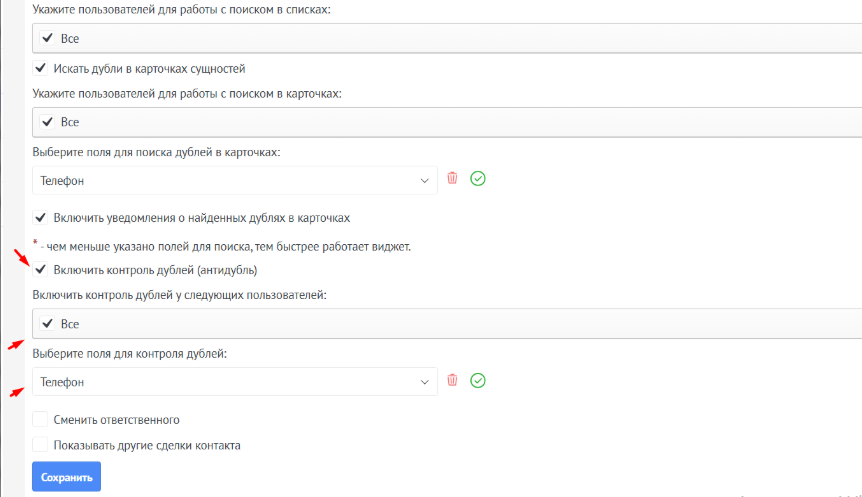Check "Показывать другие сделки контакта" option
This screenshot has width=862, height=497.
coord(40,445)
